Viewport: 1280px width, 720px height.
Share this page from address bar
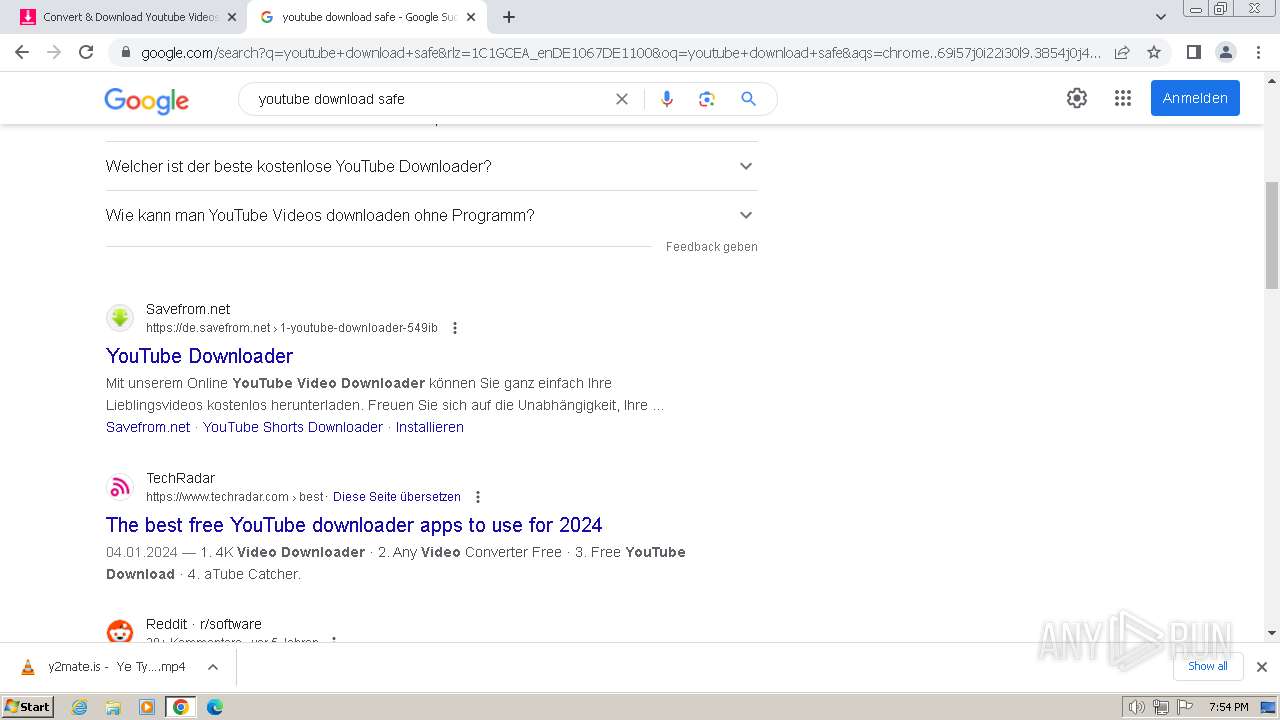pyautogui.click(x=1122, y=52)
